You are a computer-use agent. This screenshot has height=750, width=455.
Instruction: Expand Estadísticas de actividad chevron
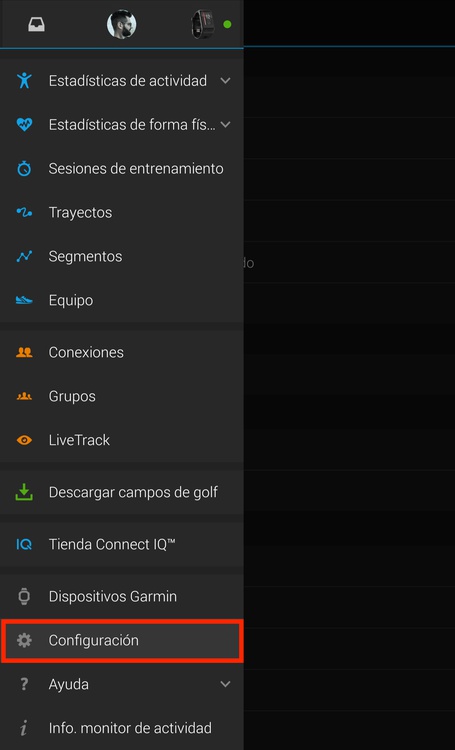[x=225, y=80]
